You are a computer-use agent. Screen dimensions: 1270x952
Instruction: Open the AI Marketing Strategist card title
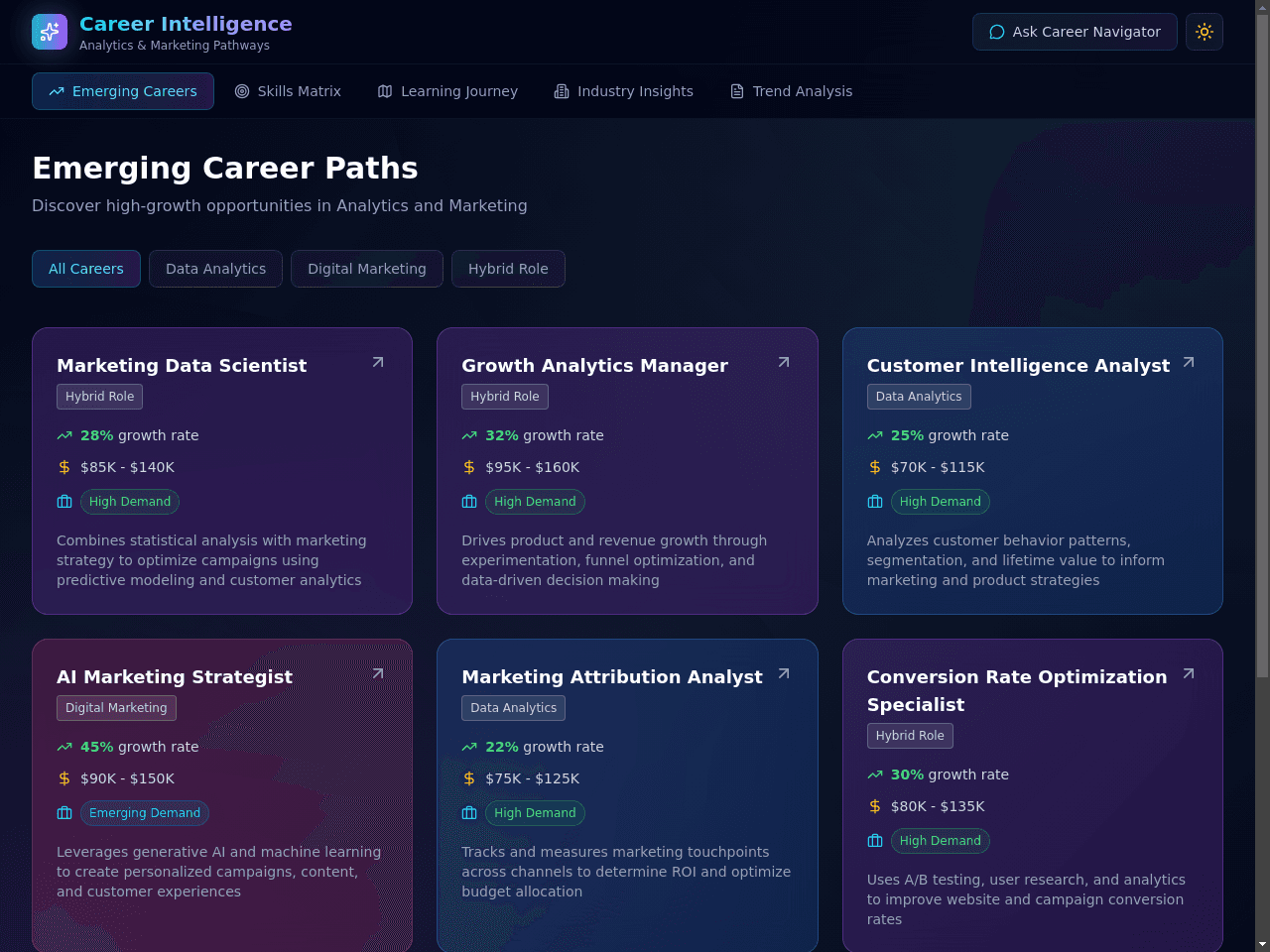coord(175,677)
